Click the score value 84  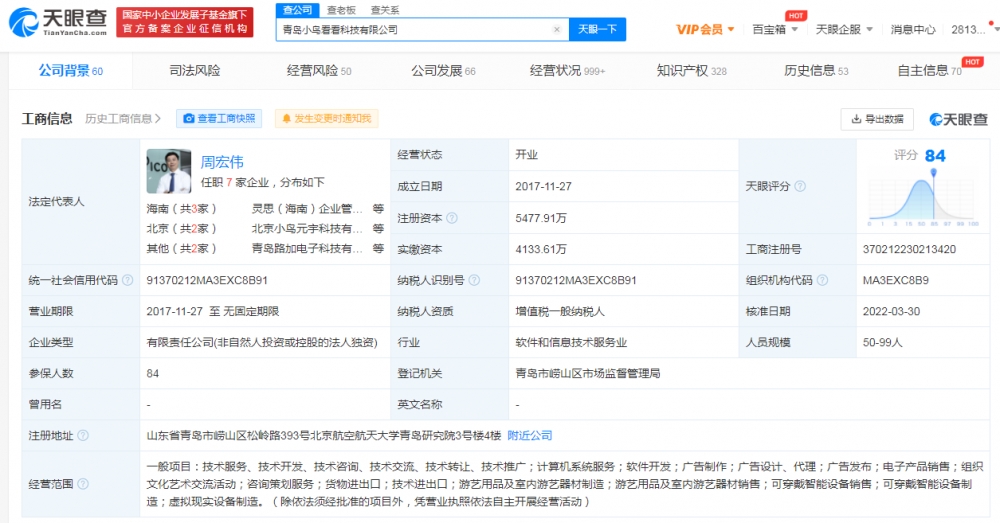(935, 156)
